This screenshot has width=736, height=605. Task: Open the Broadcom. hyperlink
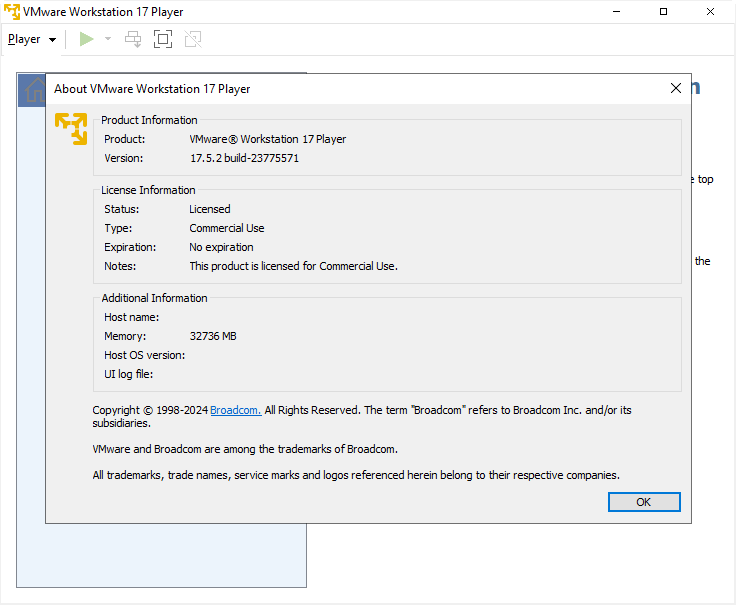(236, 410)
